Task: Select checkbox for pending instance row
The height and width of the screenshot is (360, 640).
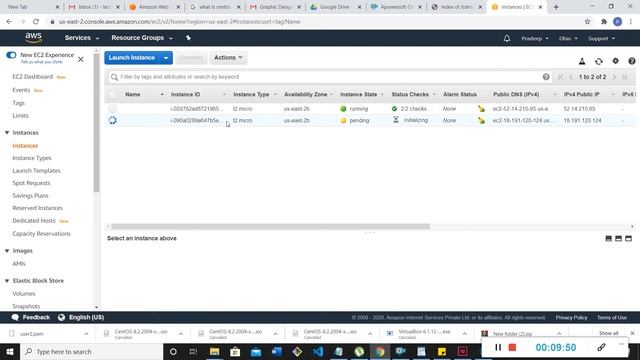Action: (x=112, y=120)
